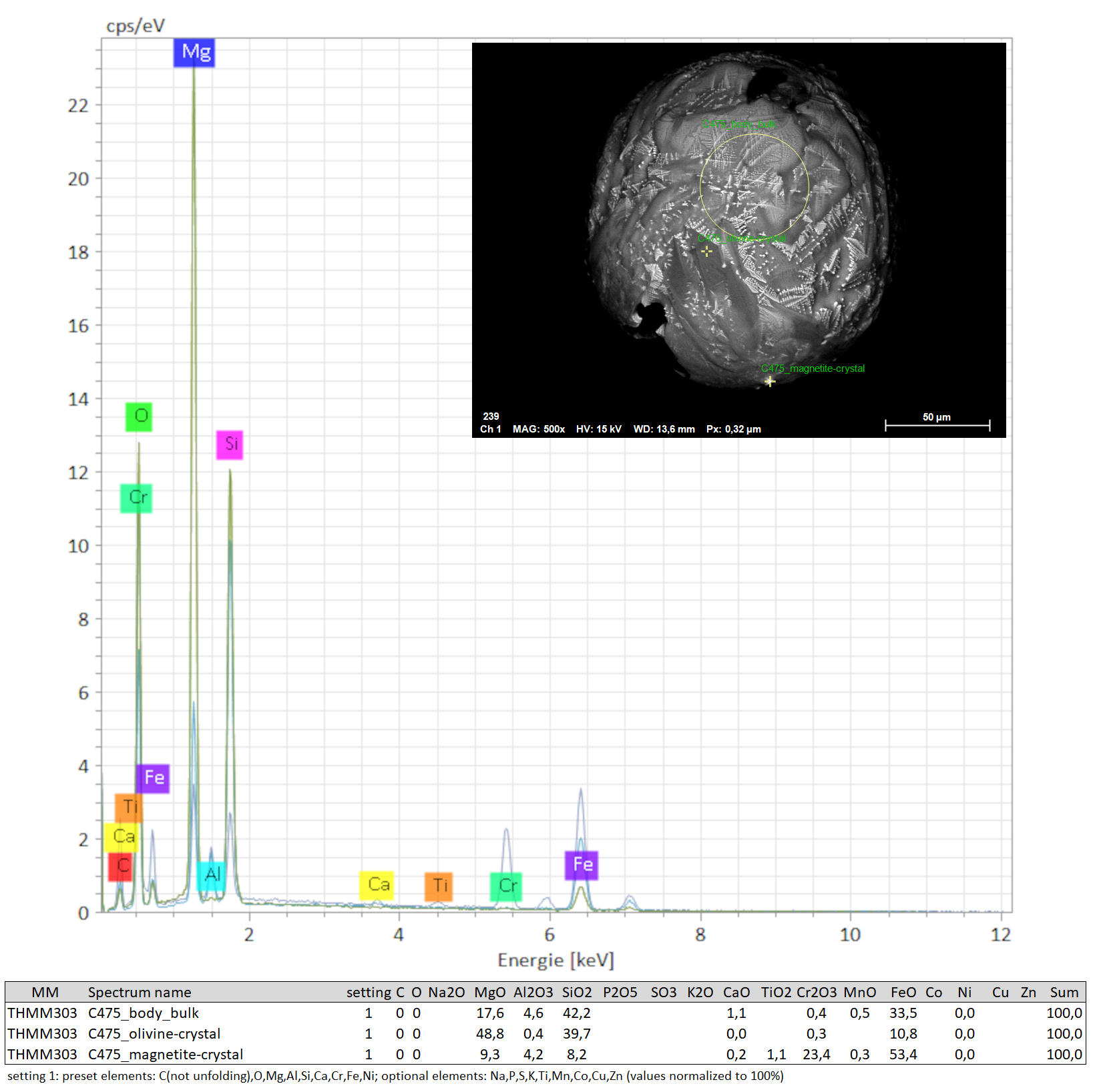Viewport: 1095px width, 1092px height.
Task: Click the C475_magnetite-crystal table row name
Action: tap(165, 1055)
